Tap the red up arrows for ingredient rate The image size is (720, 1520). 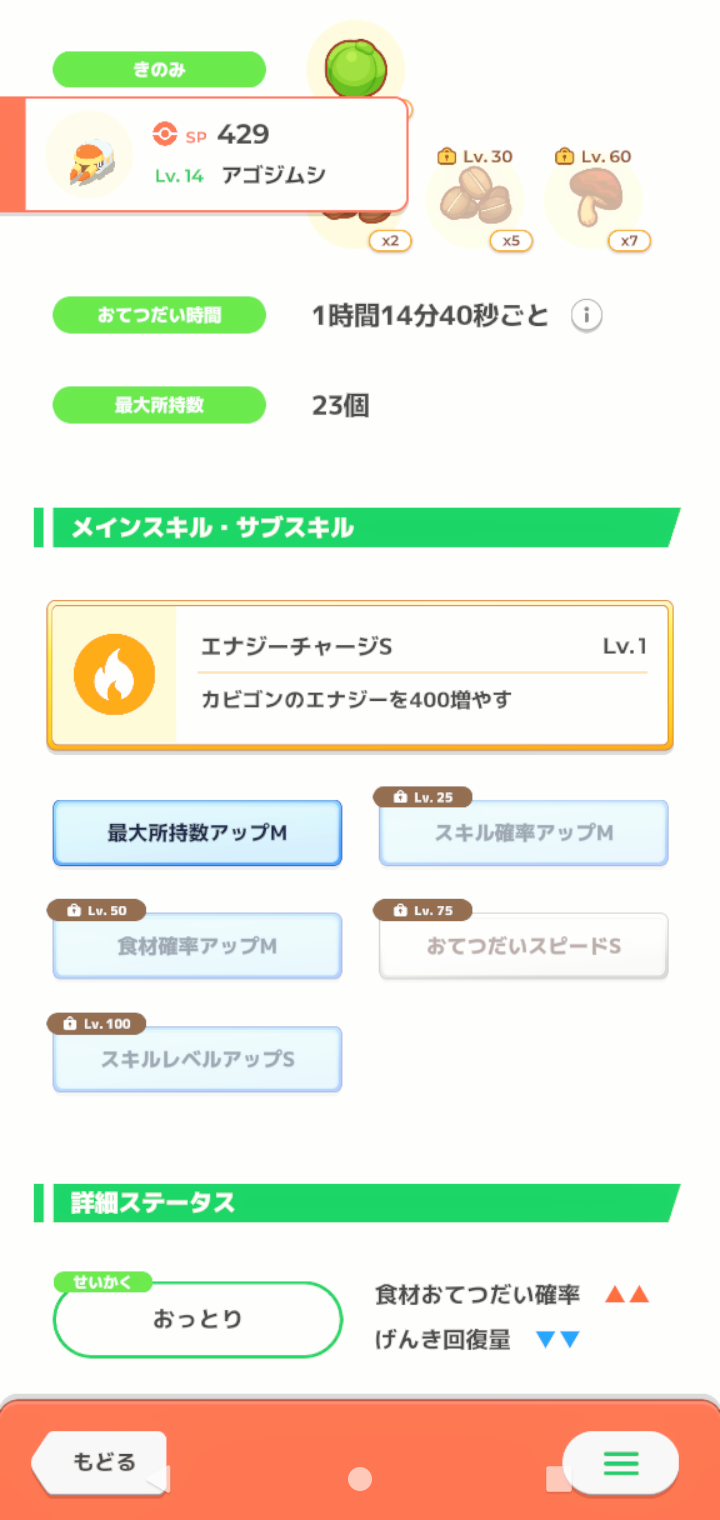(627, 1295)
